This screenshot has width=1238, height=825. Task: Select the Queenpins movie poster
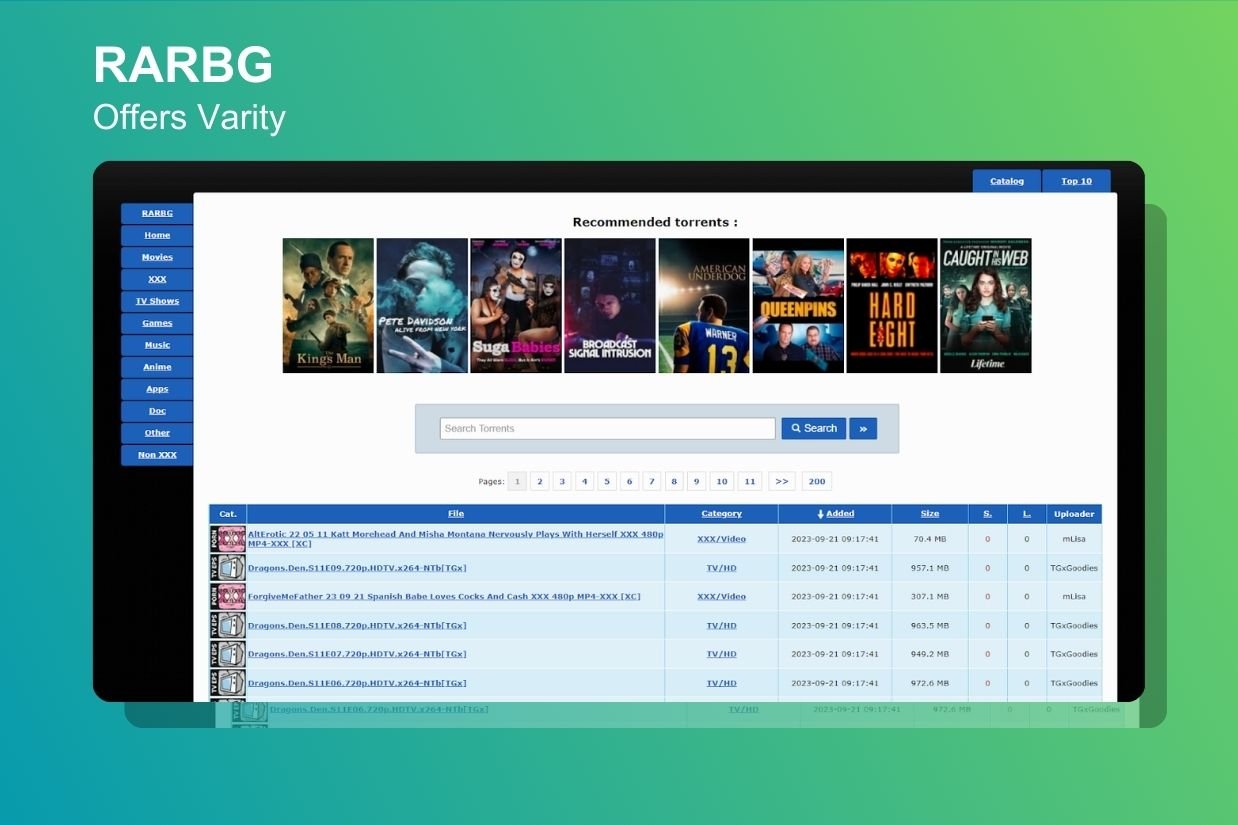[x=797, y=305]
